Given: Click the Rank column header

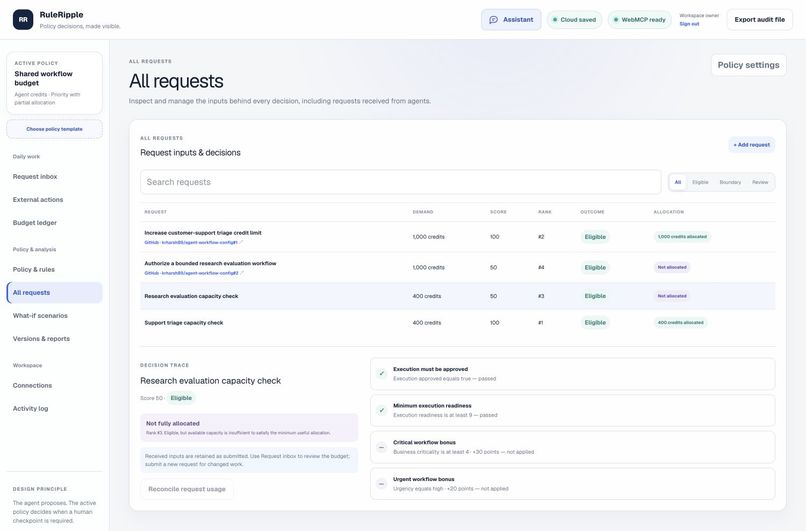Looking at the screenshot, I should click(544, 212).
